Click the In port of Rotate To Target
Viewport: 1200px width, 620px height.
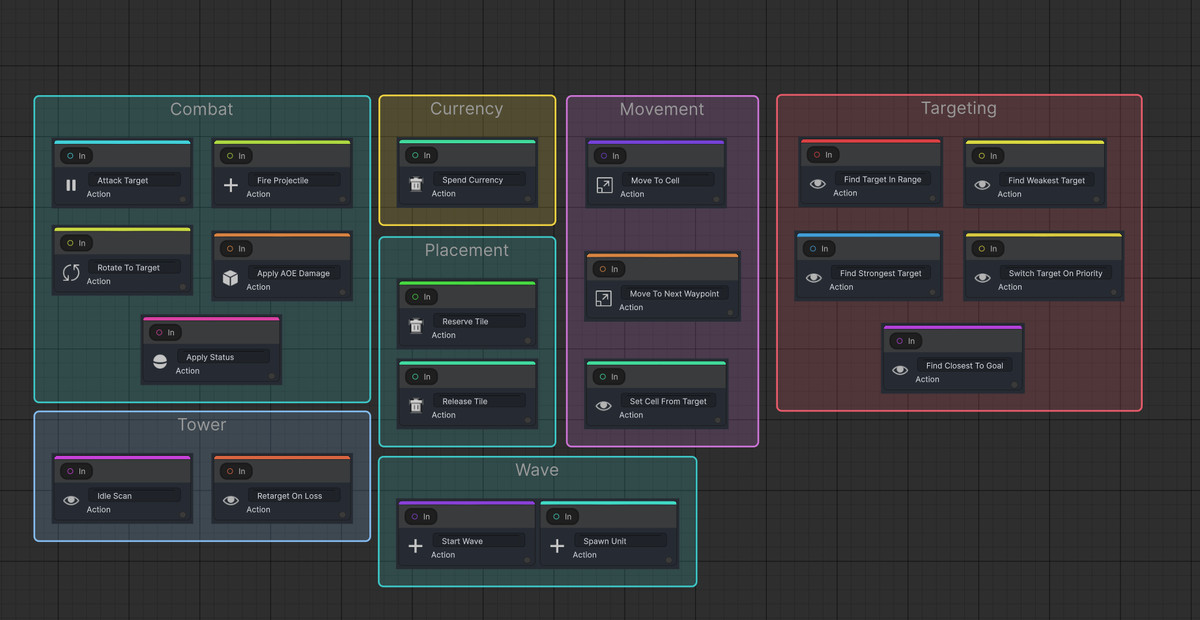75,243
